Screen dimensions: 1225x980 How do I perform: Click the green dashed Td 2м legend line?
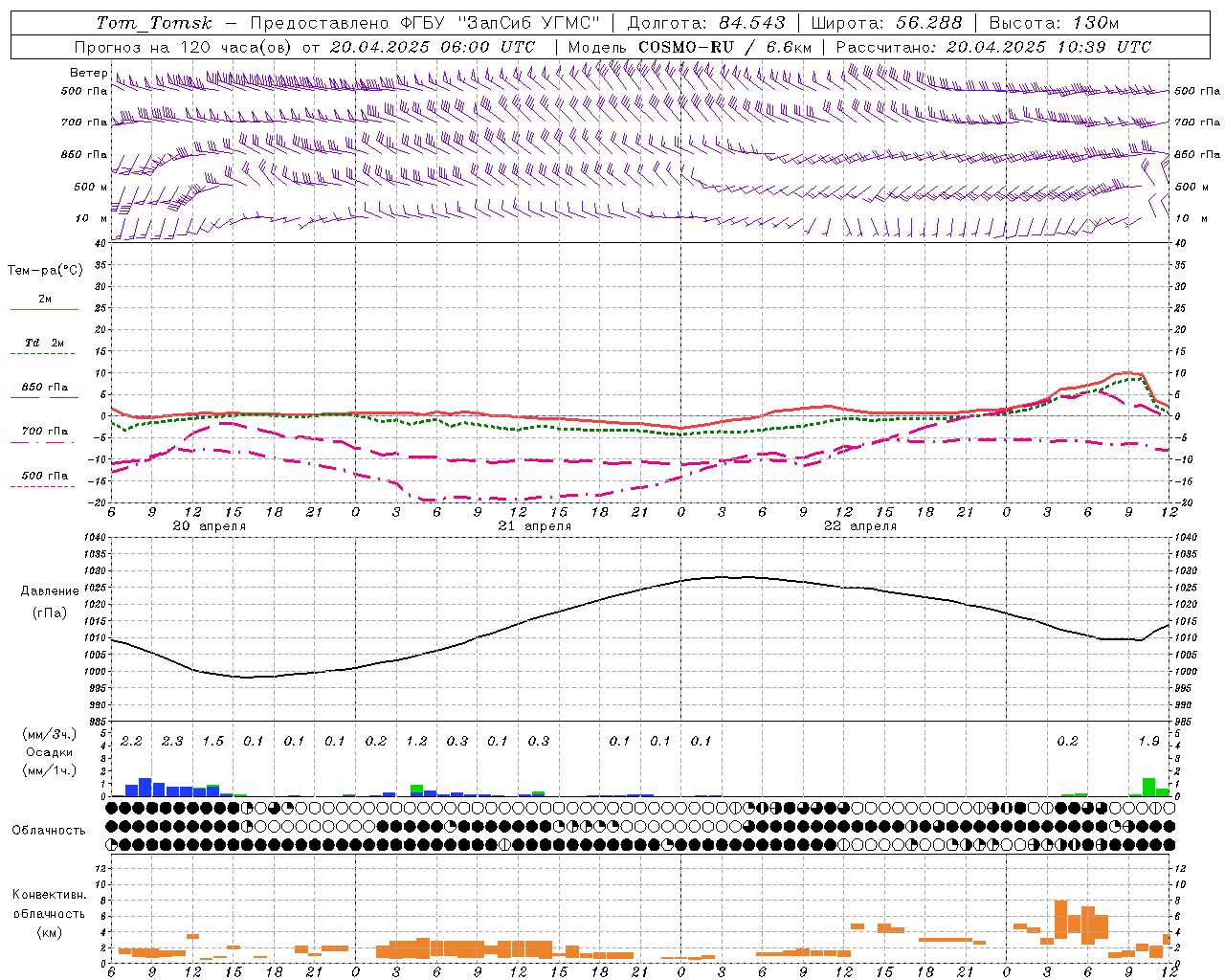tap(42, 354)
